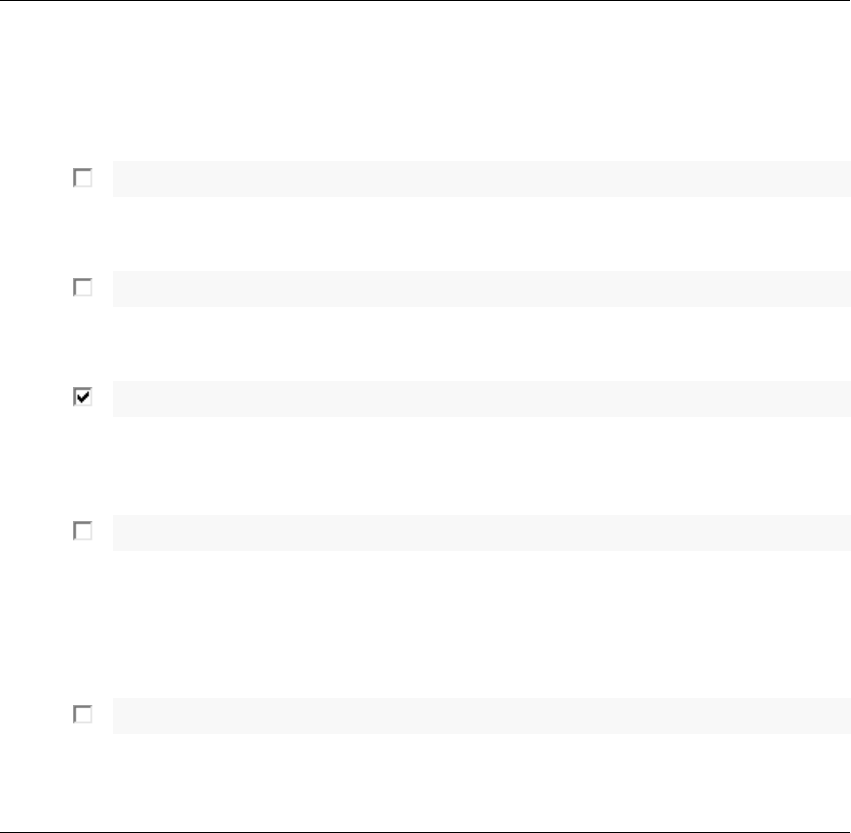The height and width of the screenshot is (833, 851).
Task: Check the first checkbox in the list
Action: tap(83, 178)
